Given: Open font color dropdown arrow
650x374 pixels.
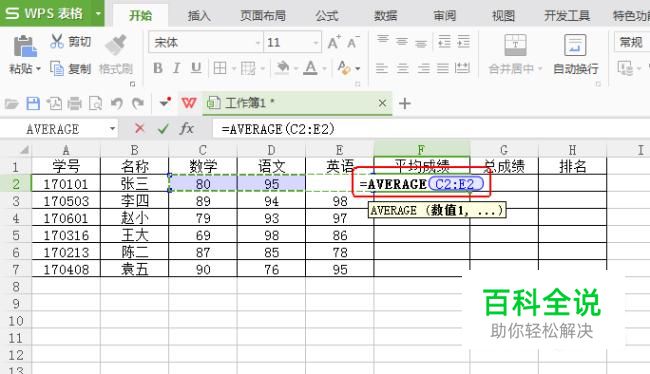Looking at the screenshot, I should 324,68.
